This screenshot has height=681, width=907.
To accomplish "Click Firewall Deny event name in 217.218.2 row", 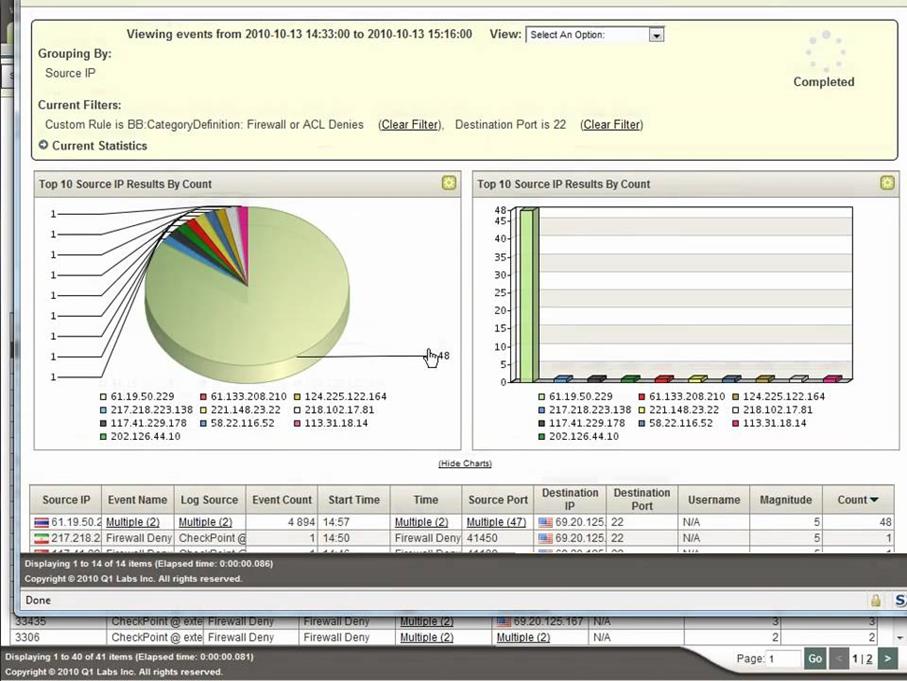I will point(139,538).
